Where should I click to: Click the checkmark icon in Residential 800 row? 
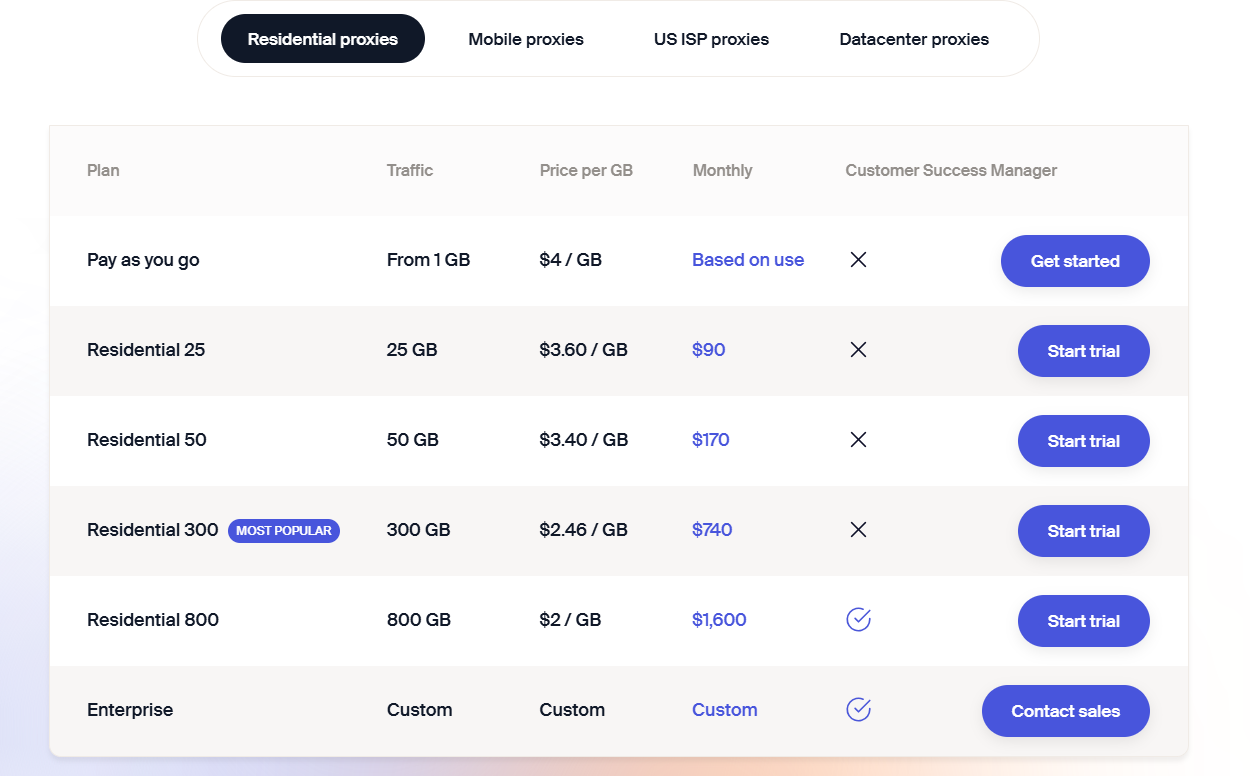click(858, 620)
